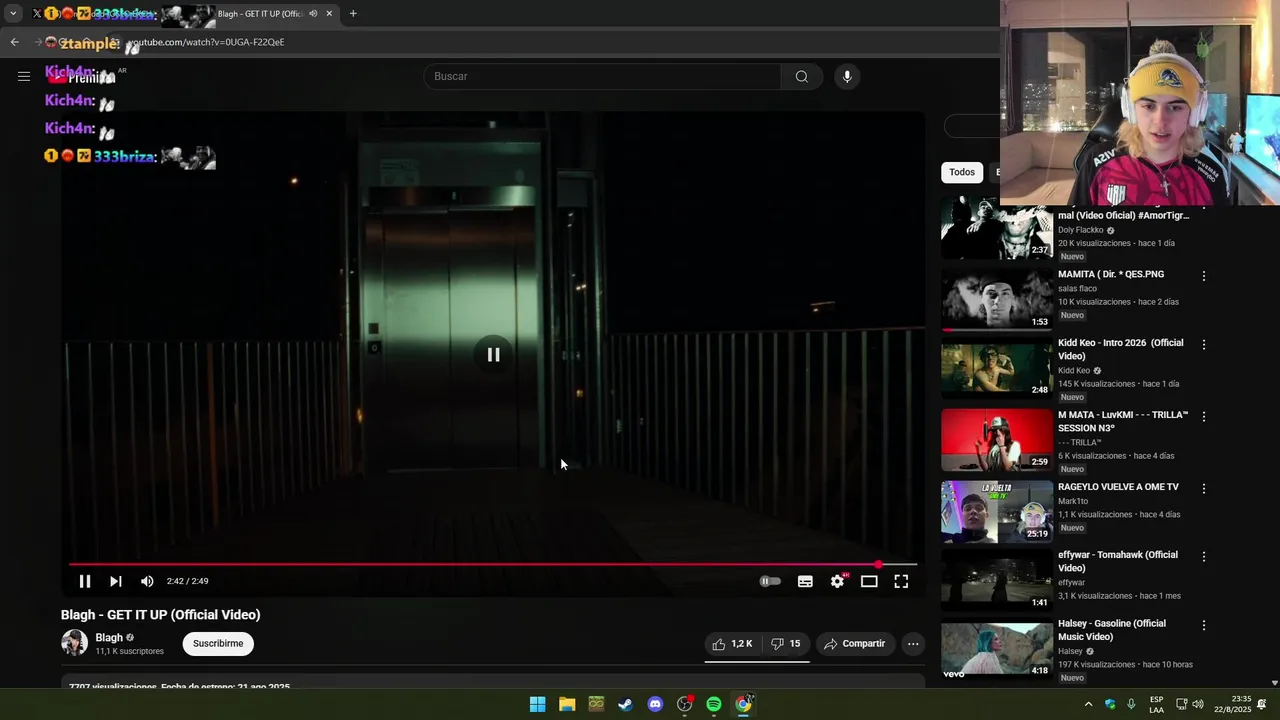Close the Blagh - GET IT UP tab
The image size is (1280, 720).
click(x=329, y=14)
